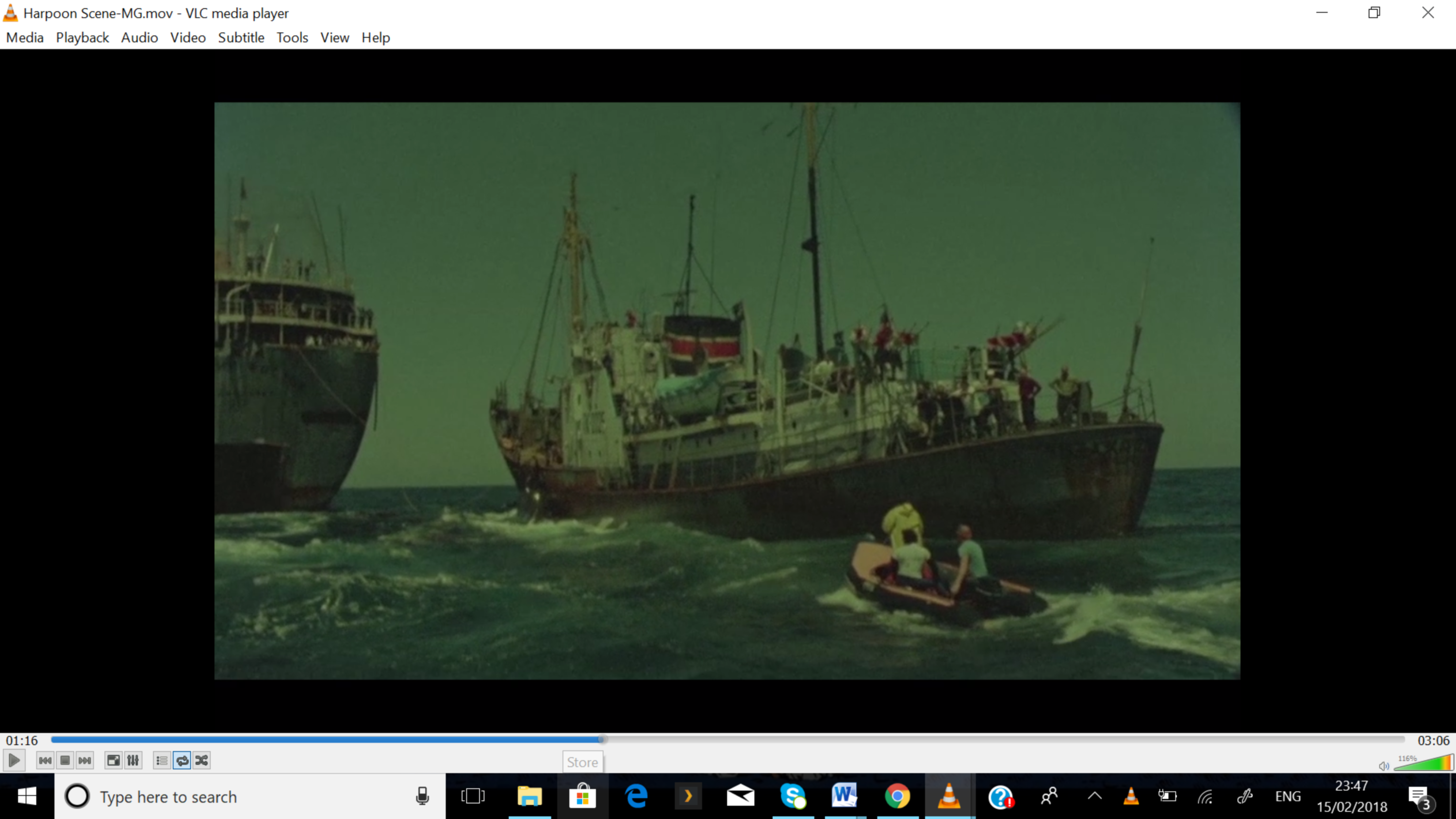
Task: Show the playlist using the list icon
Action: click(162, 760)
